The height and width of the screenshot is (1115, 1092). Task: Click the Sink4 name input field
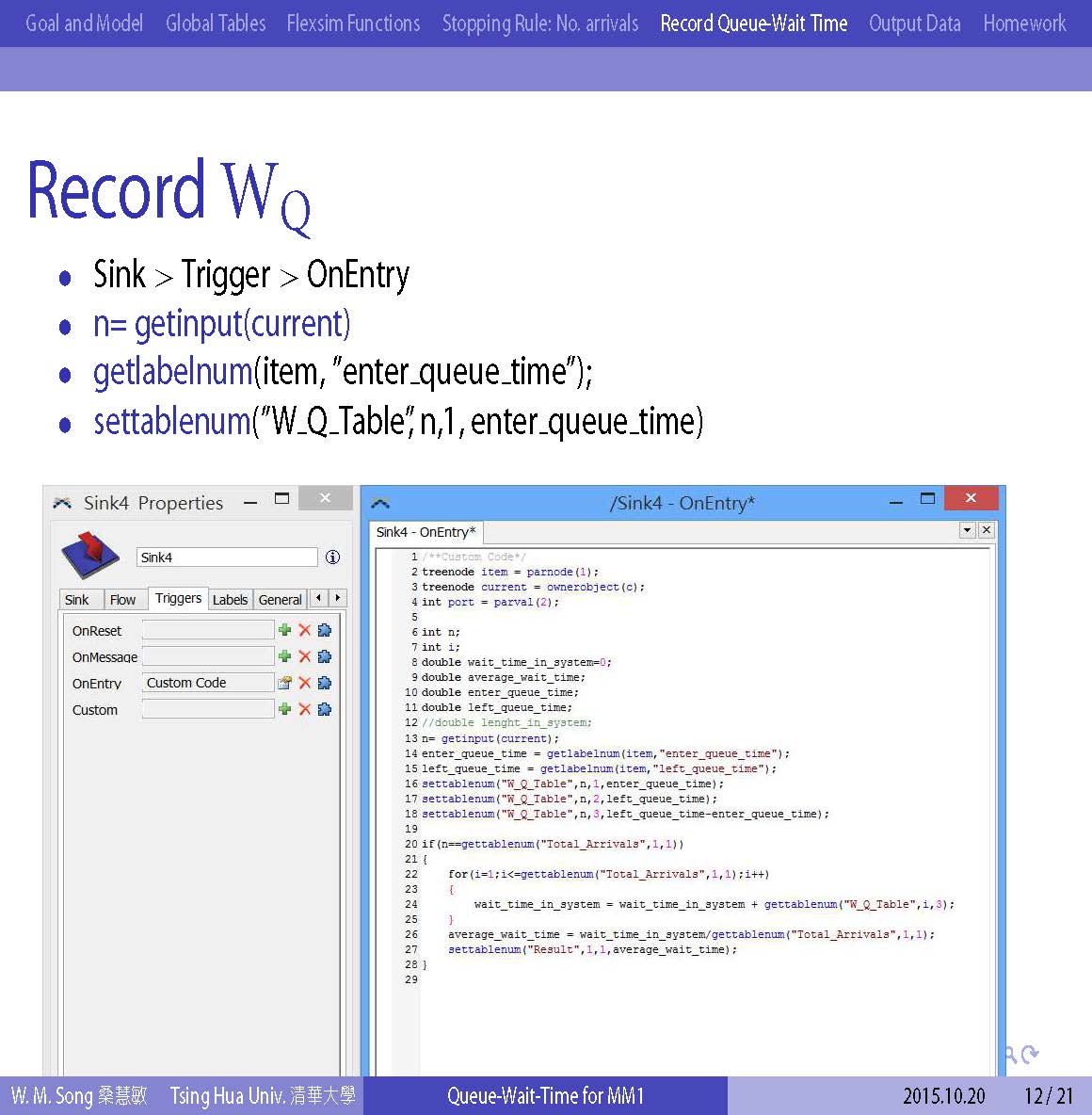(x=227, y=557)
